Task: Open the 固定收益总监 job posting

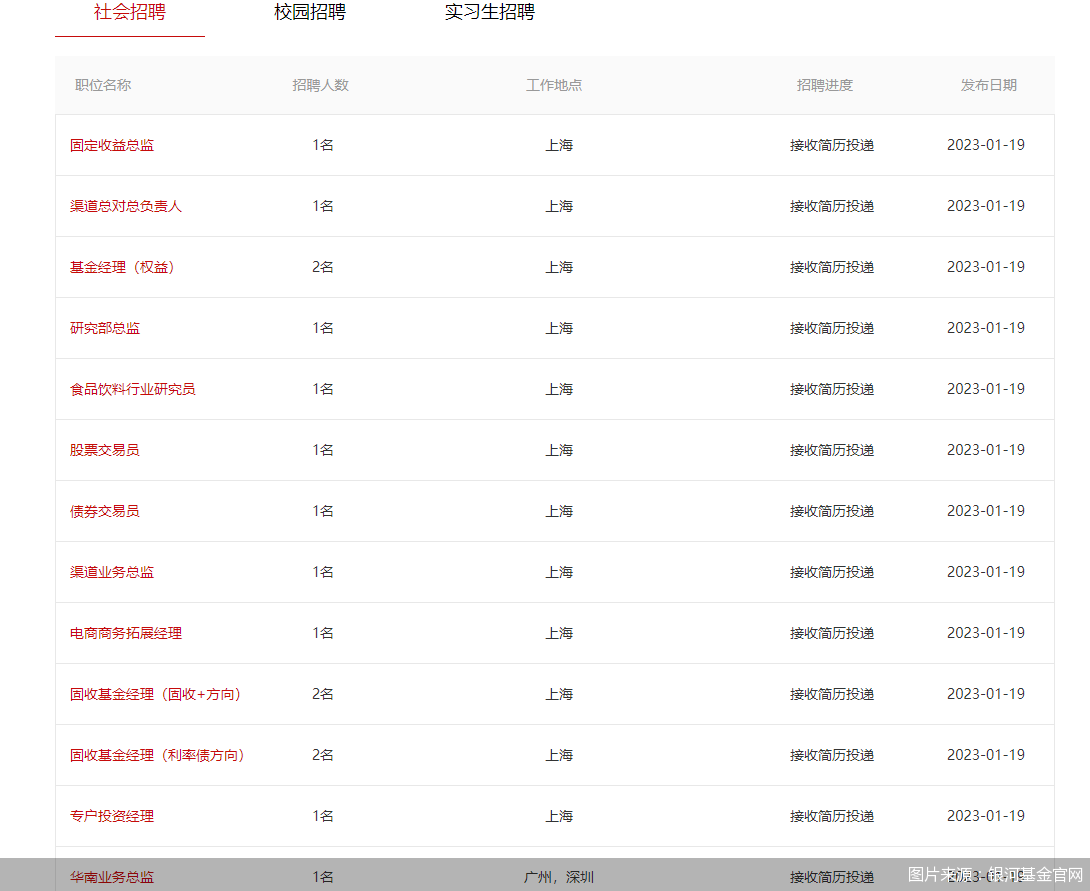Action: tap(112, 145)
